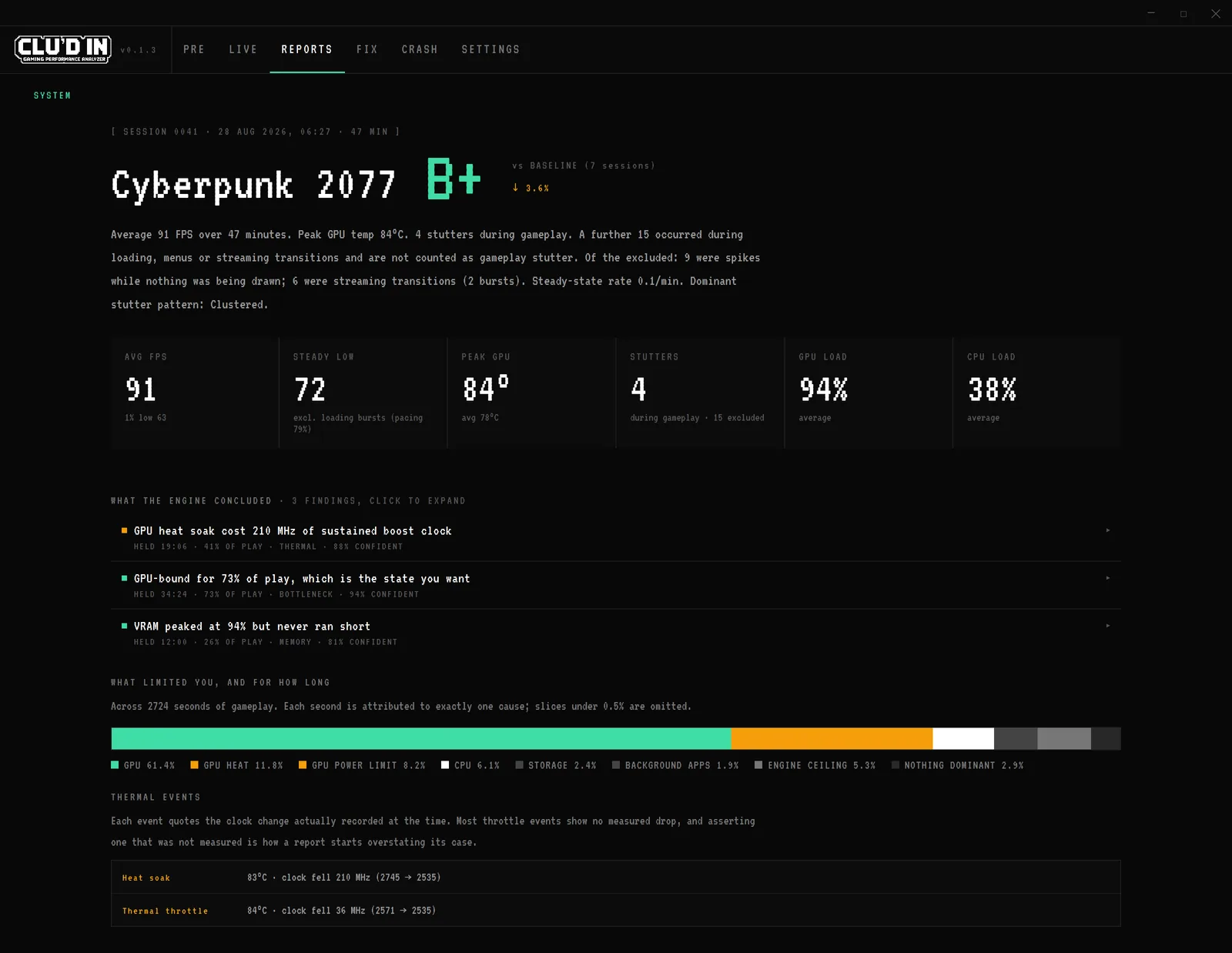Expand the GPU heat soak finding arrow
This screenshot has width=1232, height=953.
1108,530
